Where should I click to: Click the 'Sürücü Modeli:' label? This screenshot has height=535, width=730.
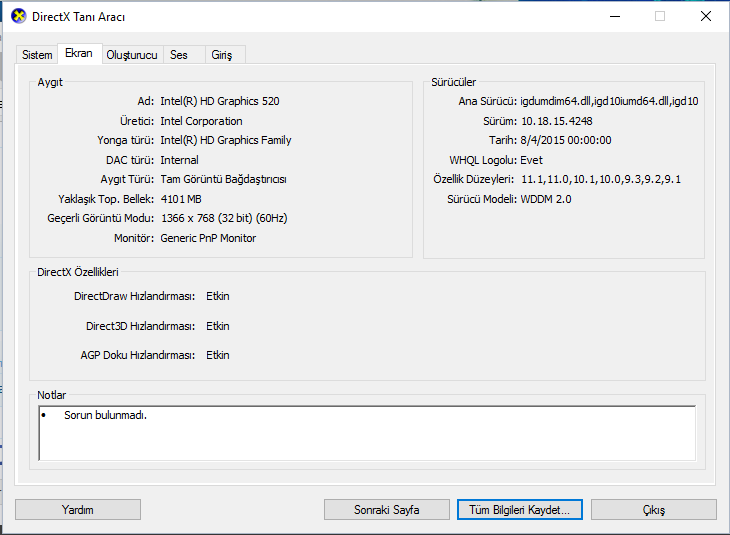[482, 199]
